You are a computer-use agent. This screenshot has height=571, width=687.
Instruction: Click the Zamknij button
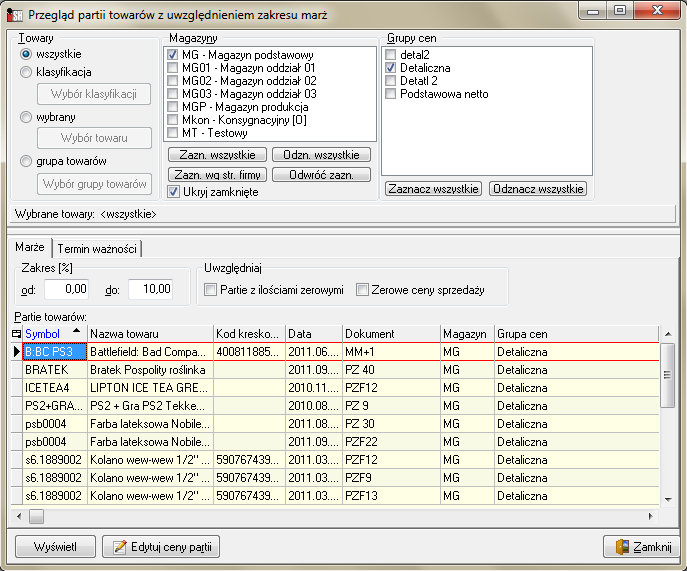[x=642, y=547]
